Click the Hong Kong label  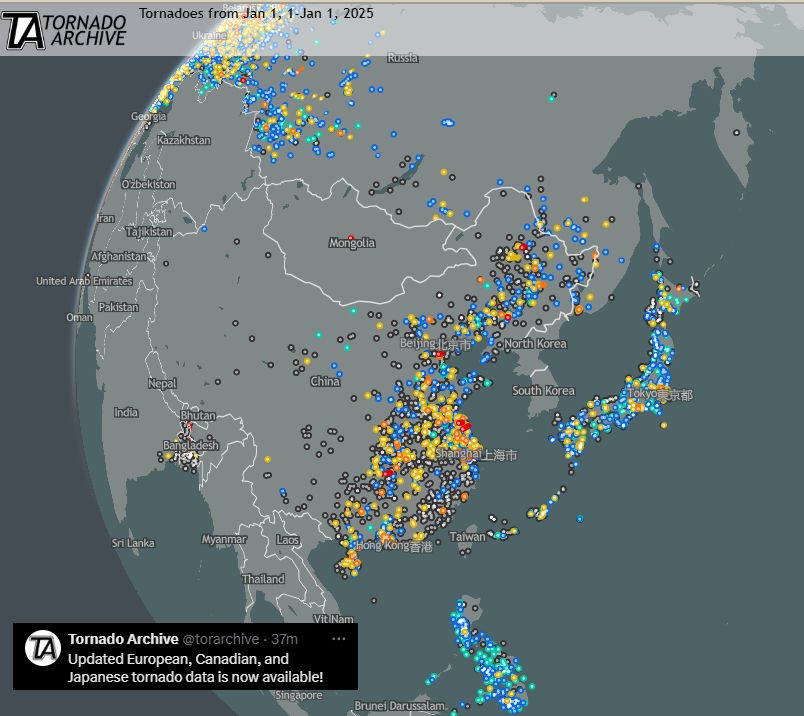pos(394,546)
